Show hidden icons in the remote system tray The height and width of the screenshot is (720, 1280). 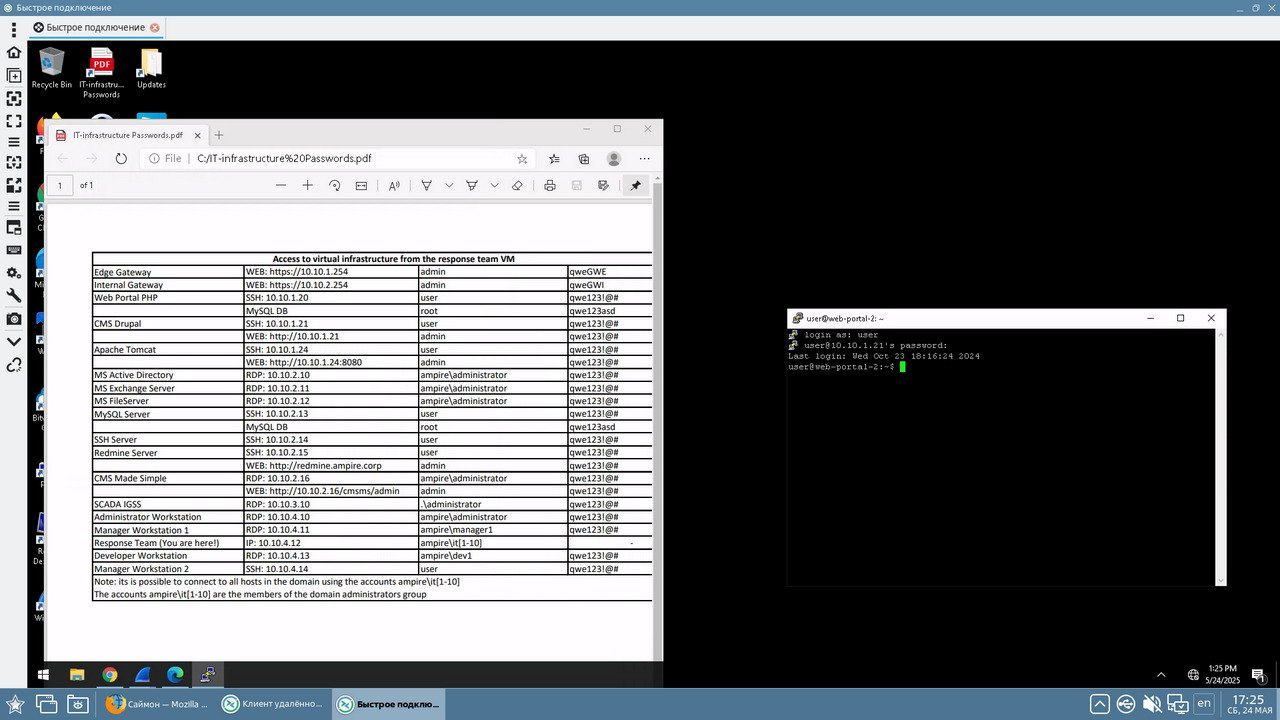(x=1161, y=675)
